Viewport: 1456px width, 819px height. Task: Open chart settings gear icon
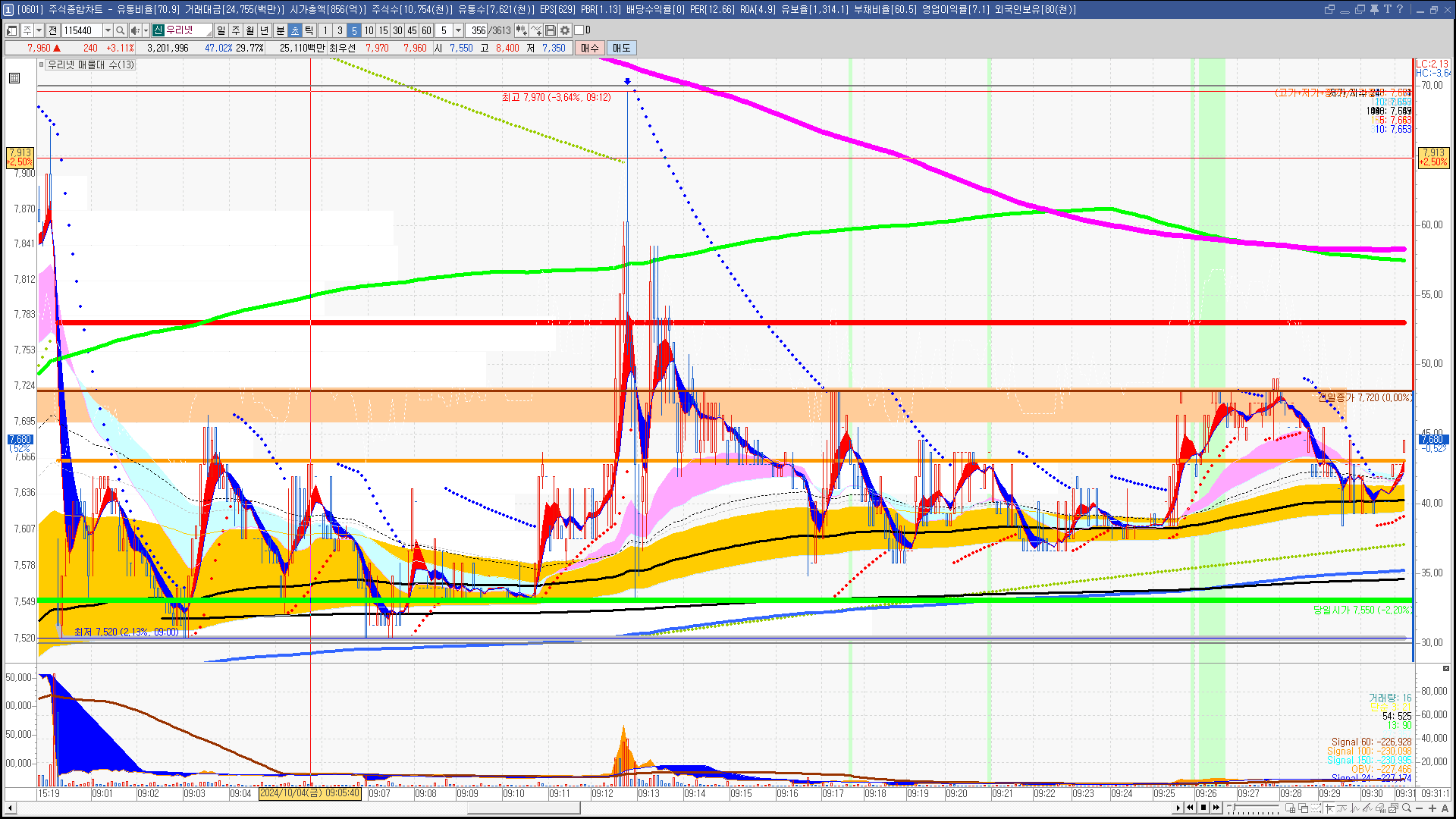[565, 30]
